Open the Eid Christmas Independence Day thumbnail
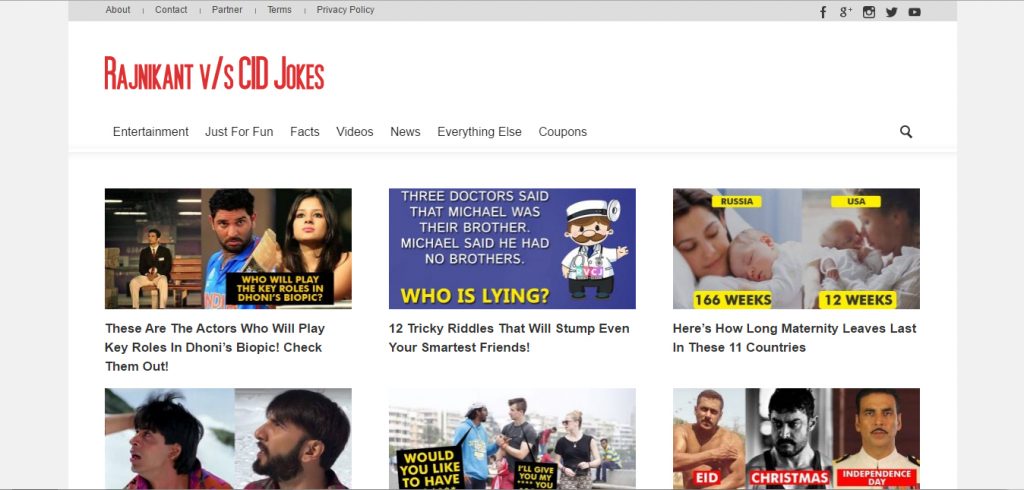The width and height of the screenshot is (1024, 490). (x=796, y=438)
